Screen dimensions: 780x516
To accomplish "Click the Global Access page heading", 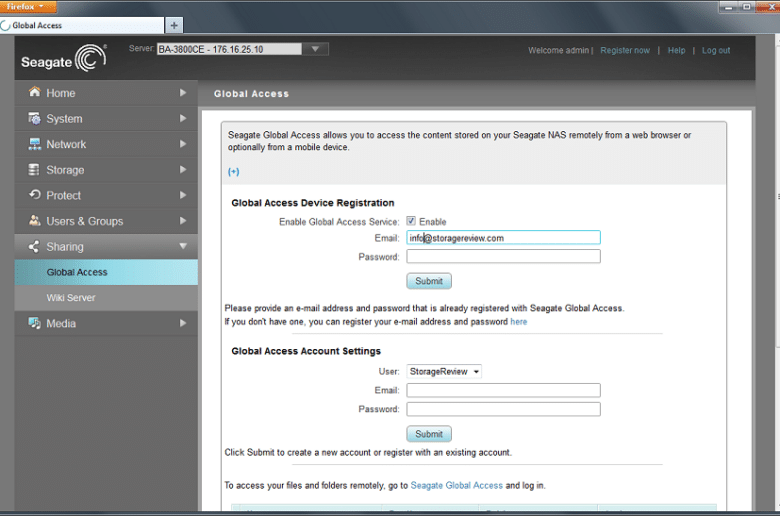I will tap(251, 94).
